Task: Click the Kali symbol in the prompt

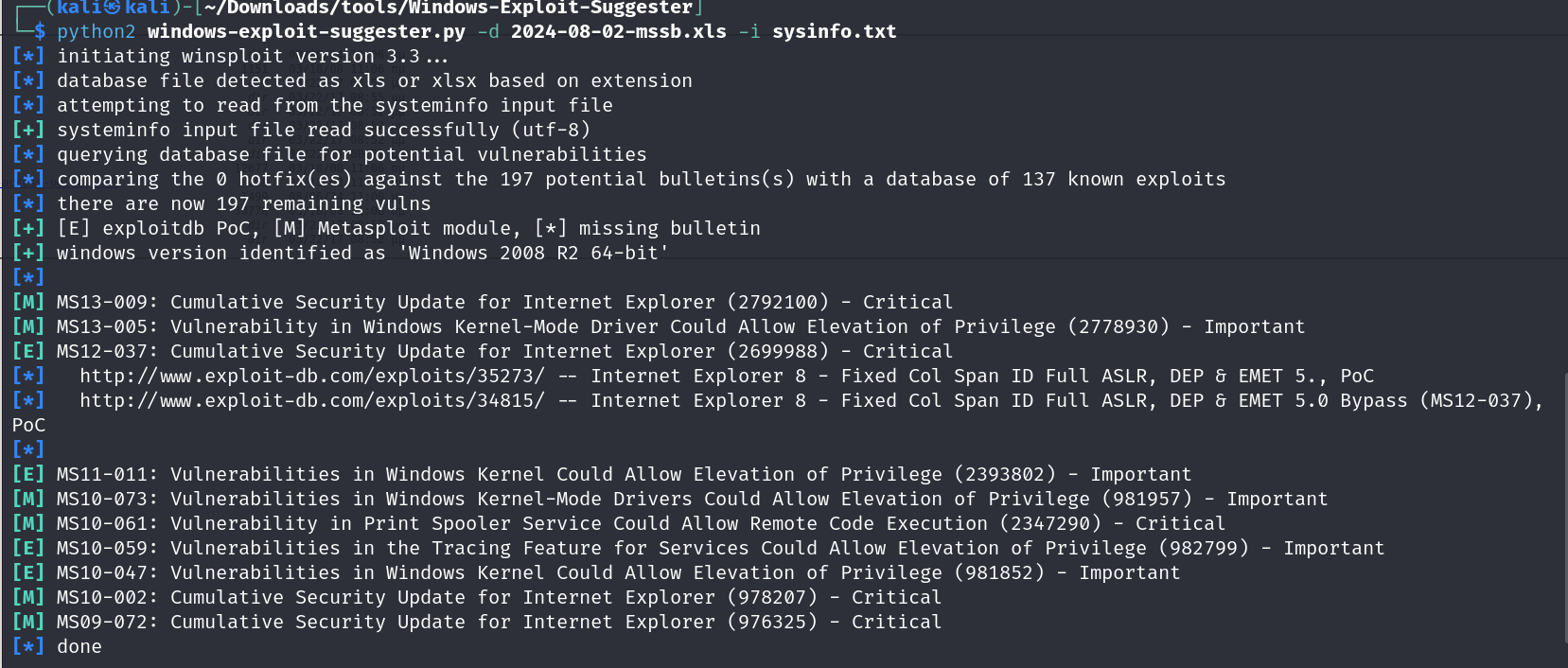Action: click(112, 8)
